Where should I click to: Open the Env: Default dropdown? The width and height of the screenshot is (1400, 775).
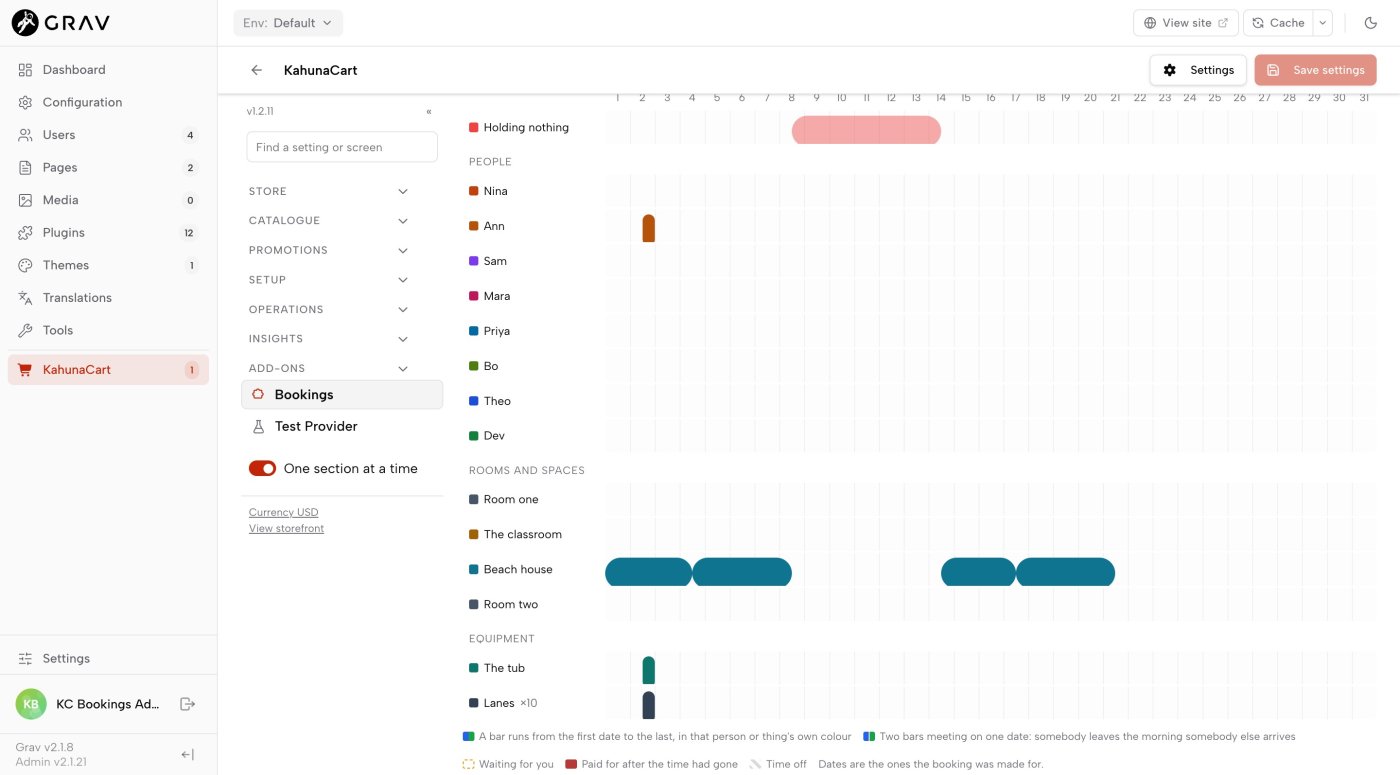click(288, 23)
